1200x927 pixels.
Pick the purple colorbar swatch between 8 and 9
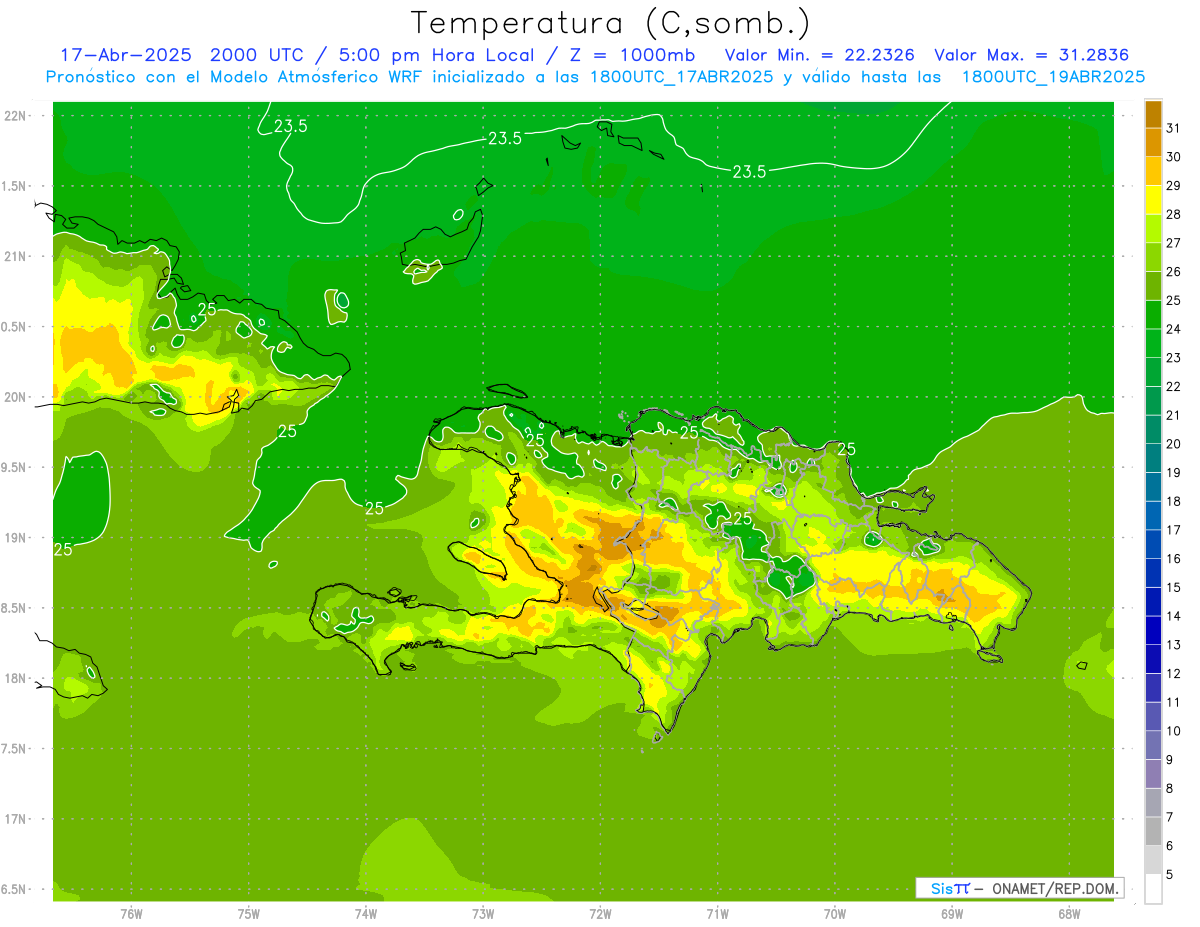click(x=1153, y=774)
